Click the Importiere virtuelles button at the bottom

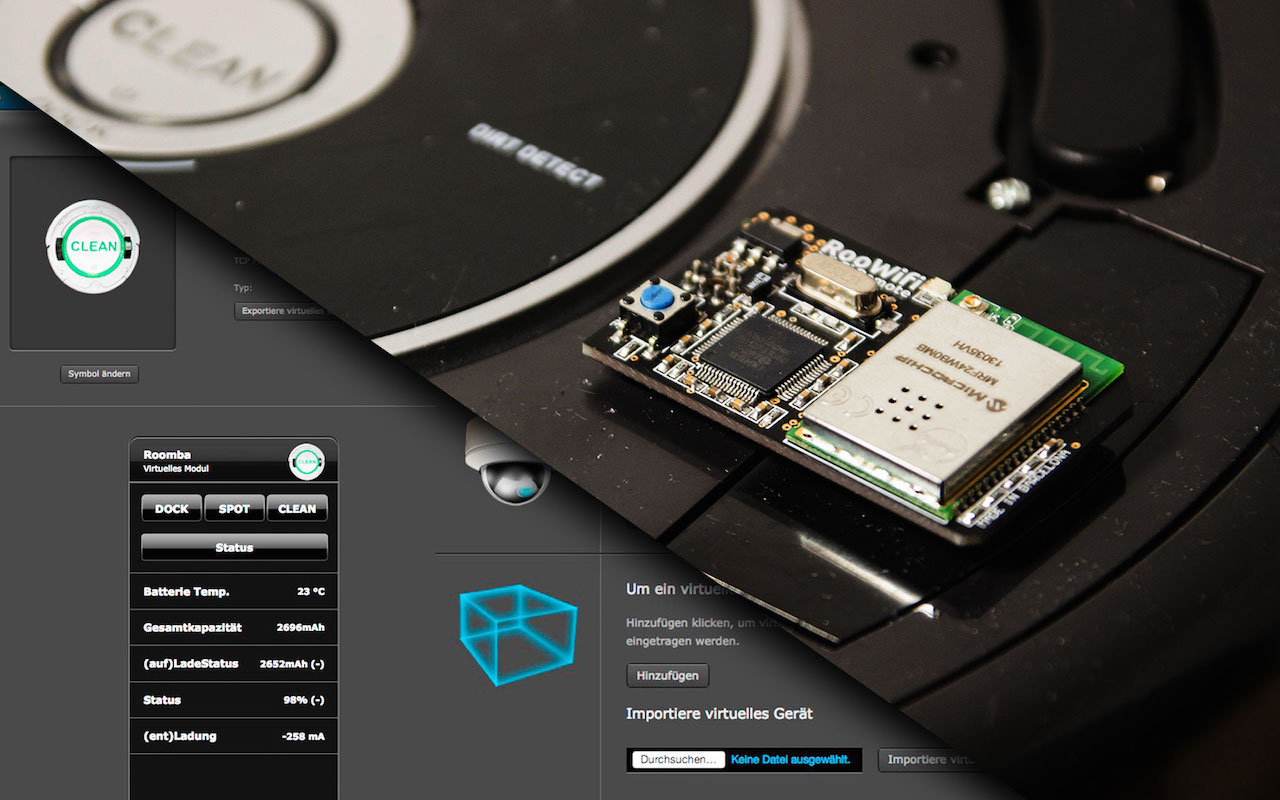(x=930, y=760)
